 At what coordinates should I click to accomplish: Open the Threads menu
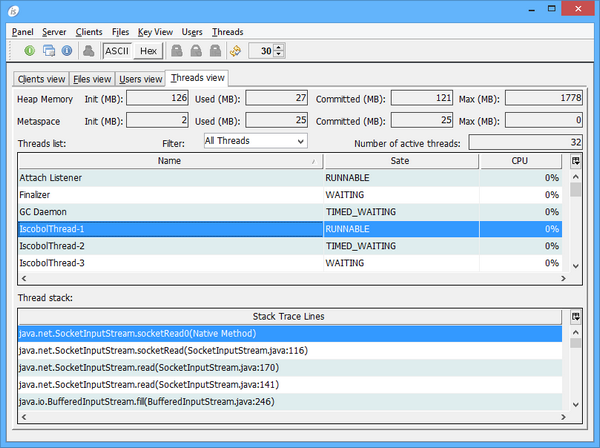point(227,32)
